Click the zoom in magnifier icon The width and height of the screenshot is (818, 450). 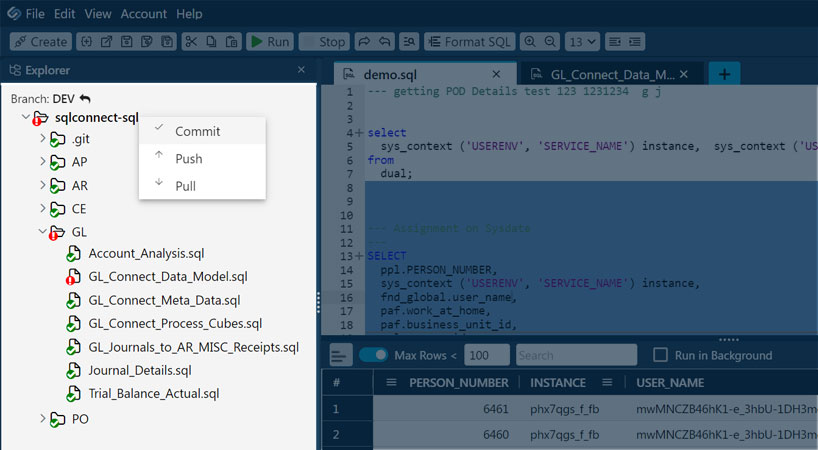coord(528,42)
